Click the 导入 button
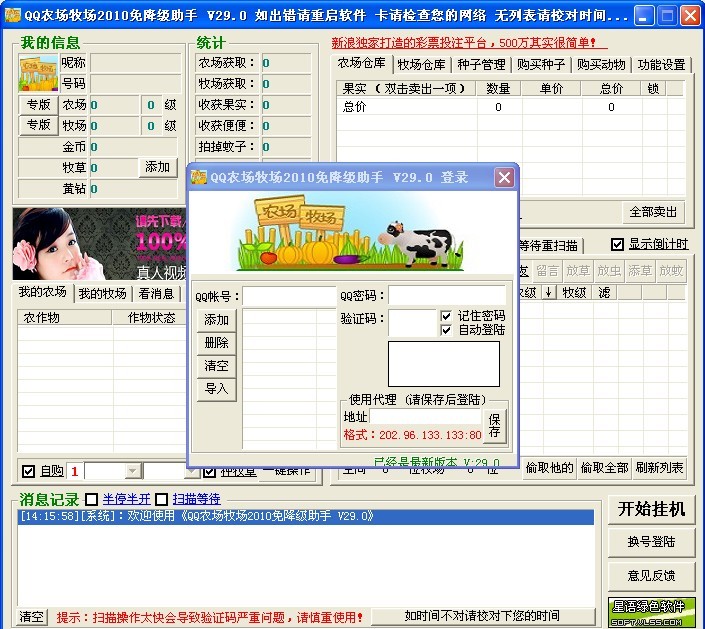 point(216,388)
